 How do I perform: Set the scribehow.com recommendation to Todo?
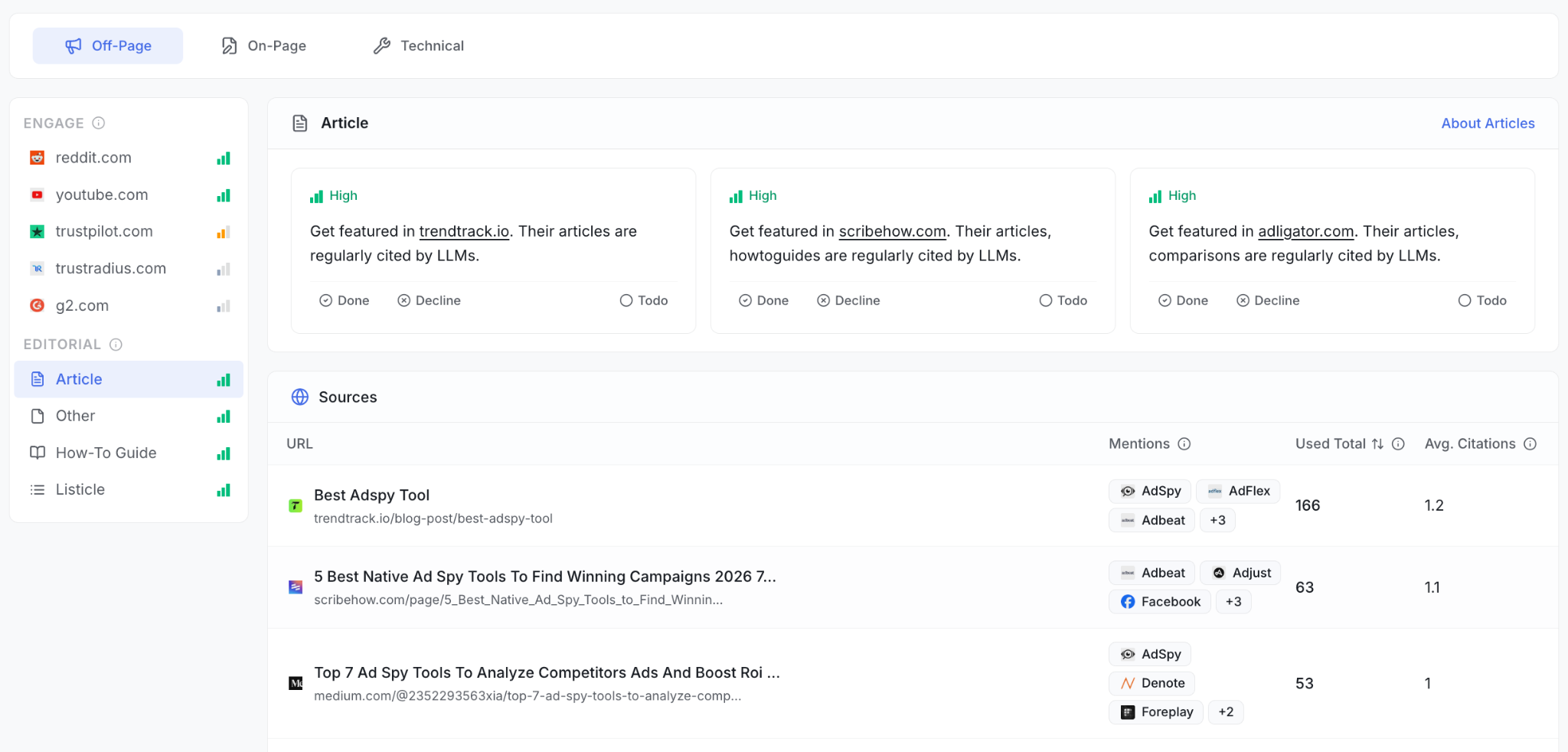coord(1063,301)
